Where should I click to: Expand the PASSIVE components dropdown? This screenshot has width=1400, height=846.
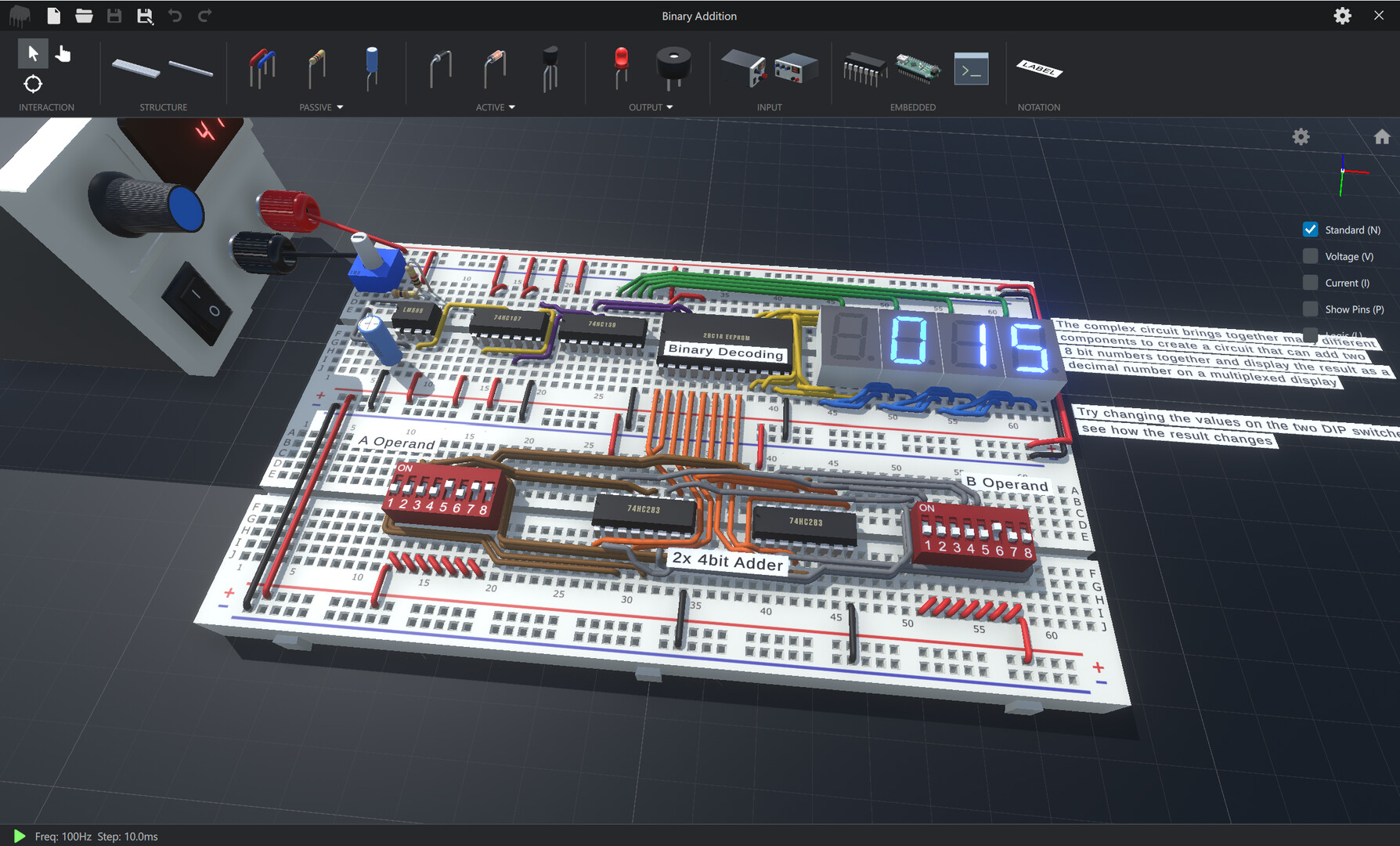(340, 107)
